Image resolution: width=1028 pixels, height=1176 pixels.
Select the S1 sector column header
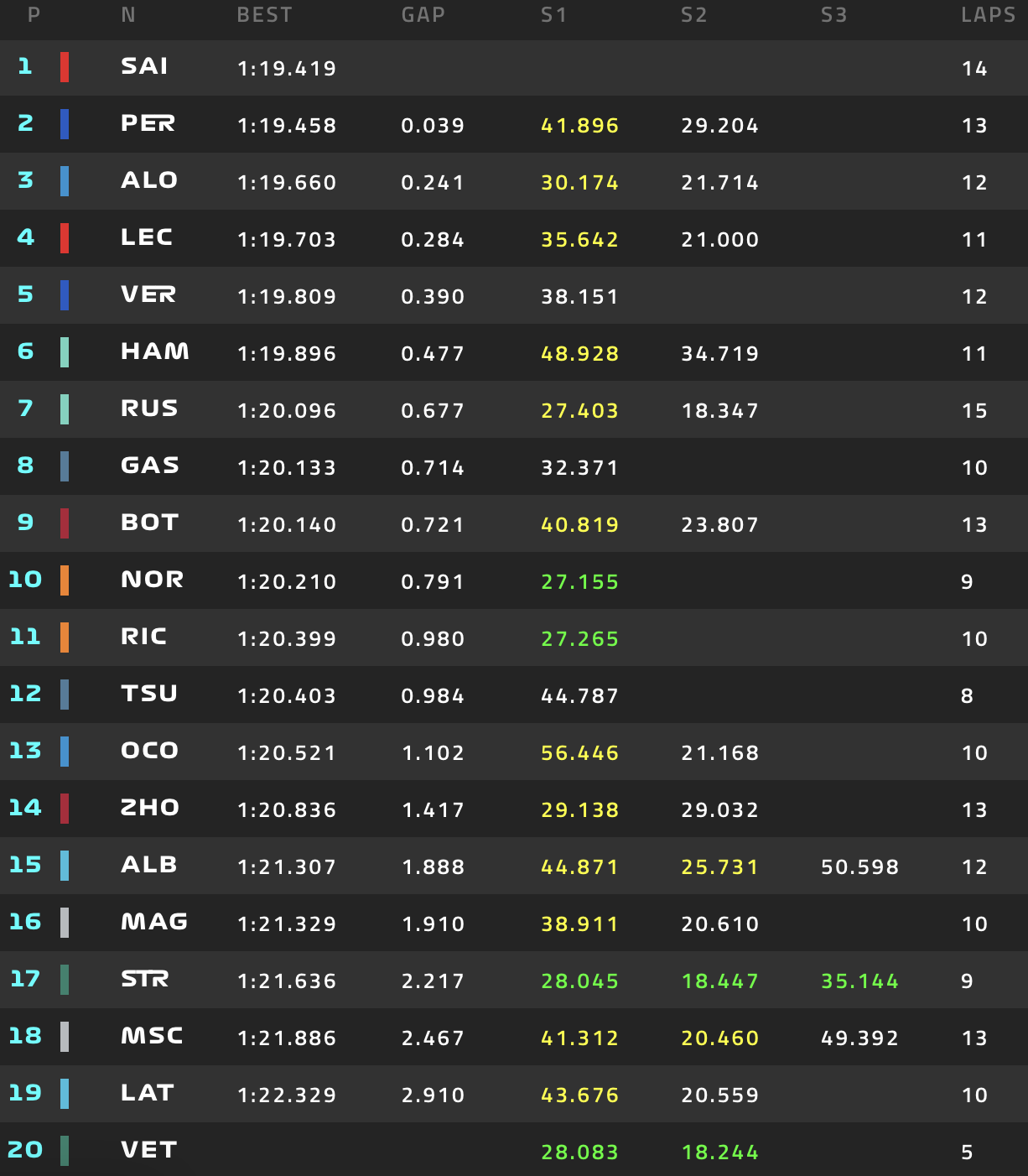(x=553, y=15)
